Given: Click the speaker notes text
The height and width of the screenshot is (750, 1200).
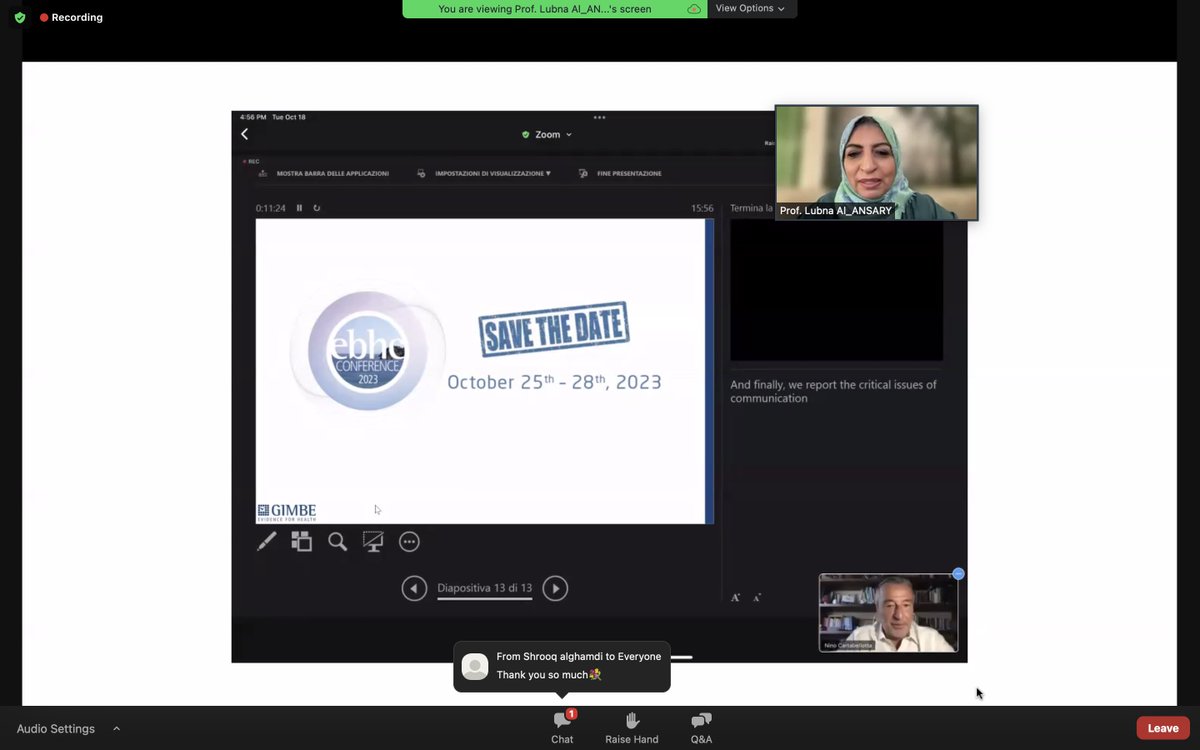Looking at the screenshot, I should point(833,391).
